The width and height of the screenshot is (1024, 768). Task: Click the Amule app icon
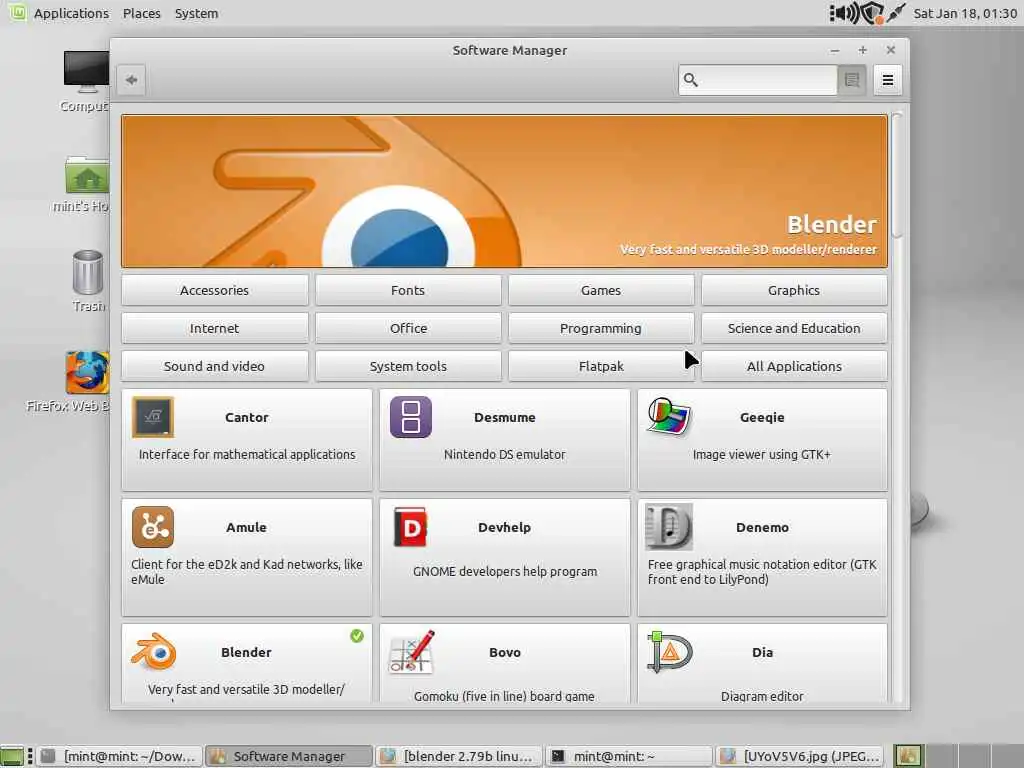[153, 526]
